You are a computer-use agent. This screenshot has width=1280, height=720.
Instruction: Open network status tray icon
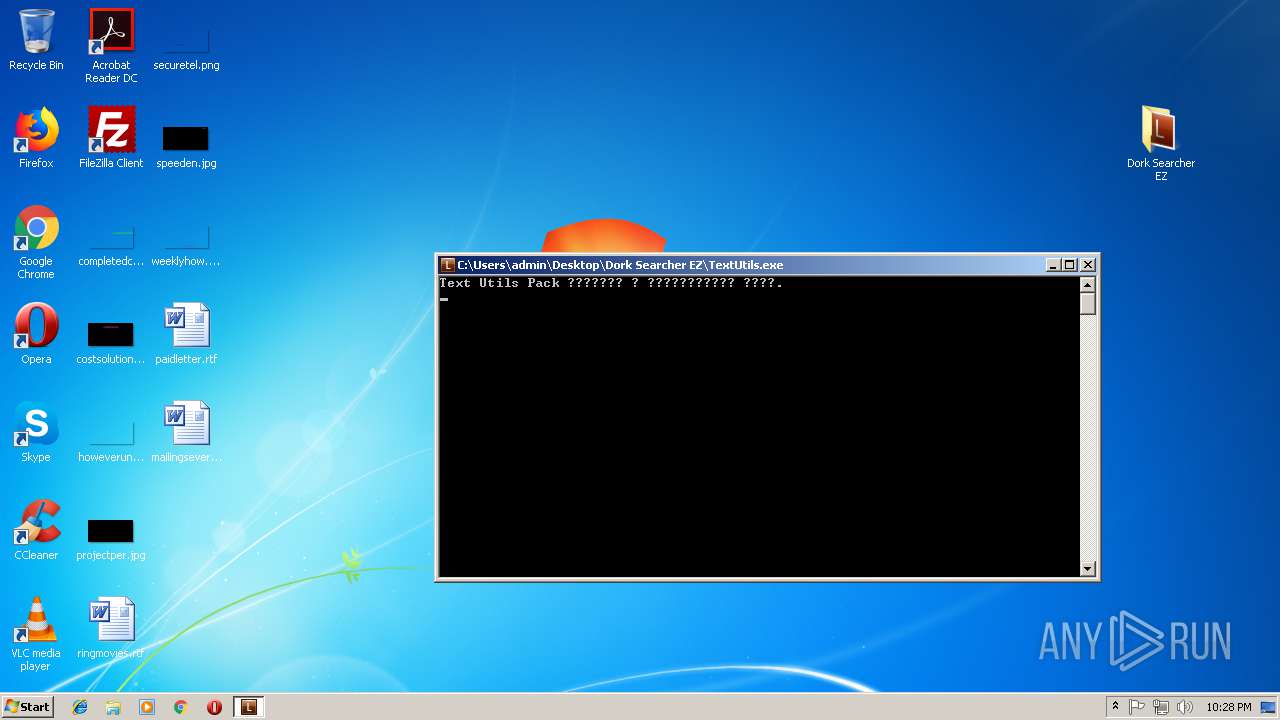[1161, 707]
